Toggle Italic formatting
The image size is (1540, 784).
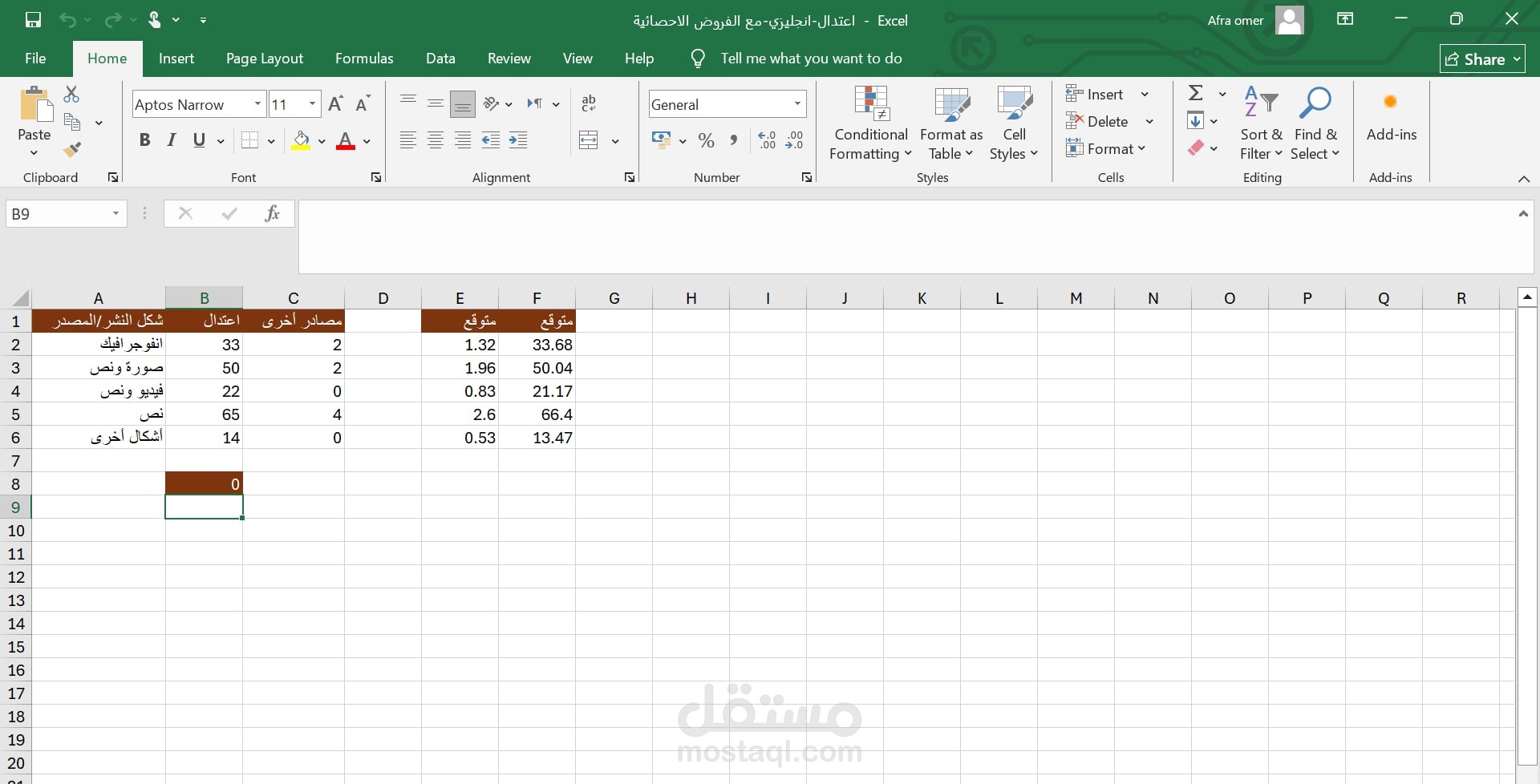[x=171, y=140]
